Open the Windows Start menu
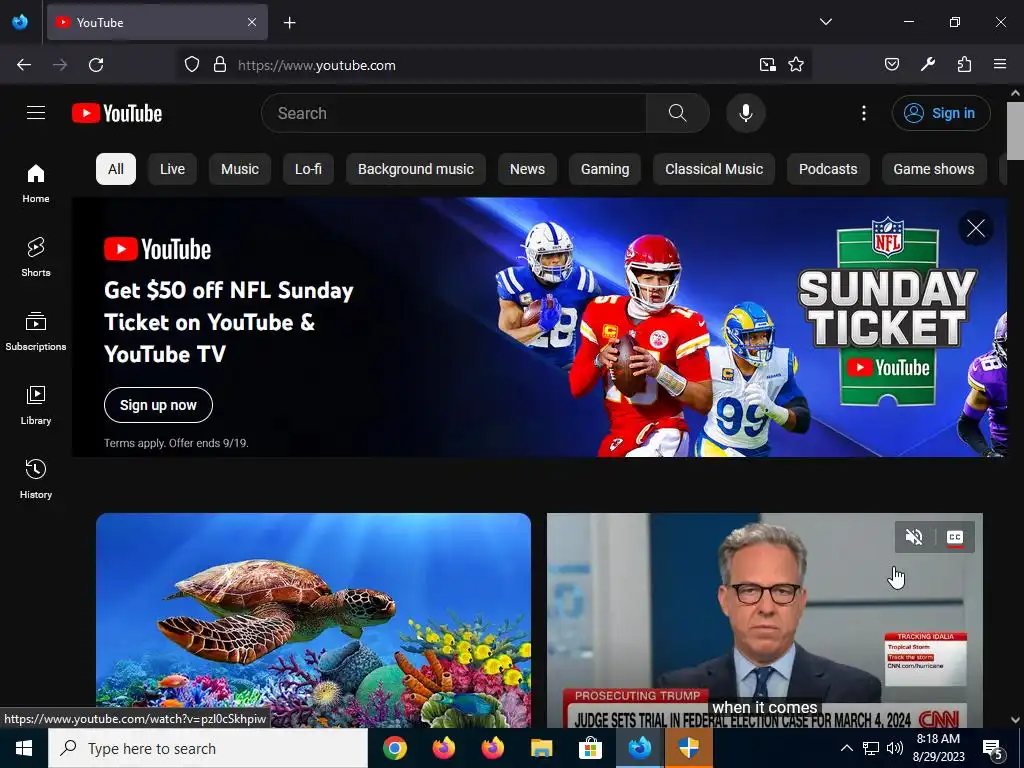1024x768 pixels. coord(24,748)
